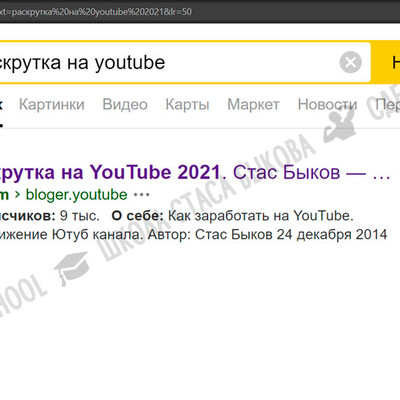Open the Новости tab
Viewport: 400px width, 400px height.
(x=327, y=104)
